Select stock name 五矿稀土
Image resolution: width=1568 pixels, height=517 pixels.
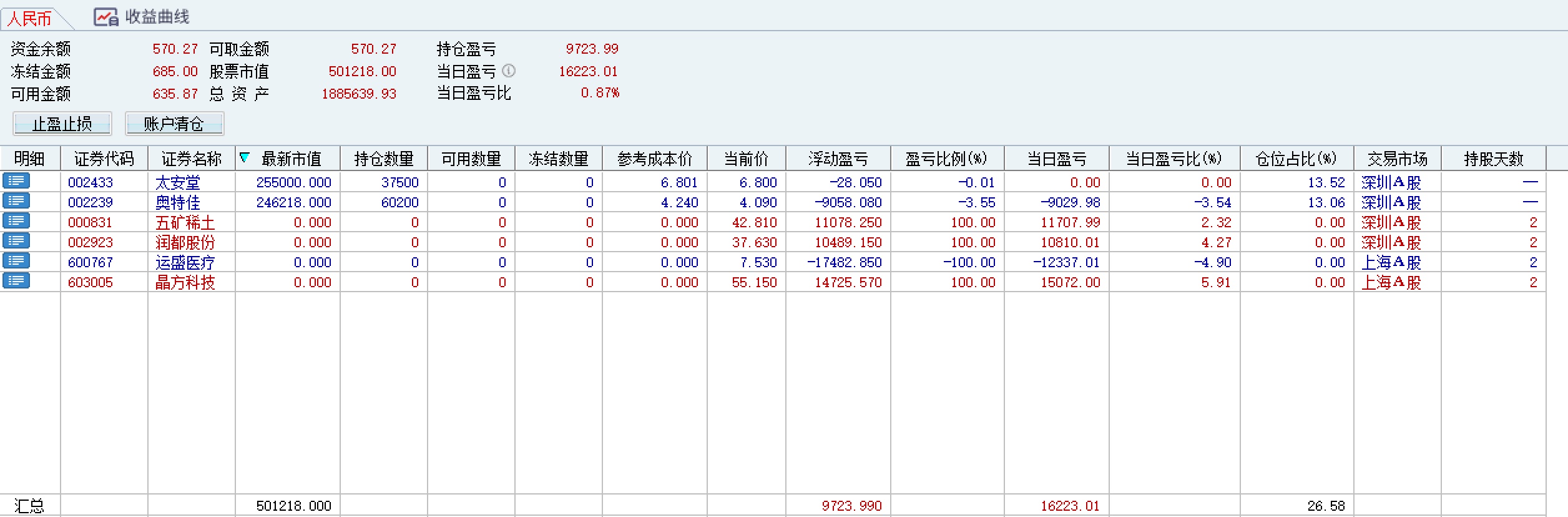pos(185,222)
